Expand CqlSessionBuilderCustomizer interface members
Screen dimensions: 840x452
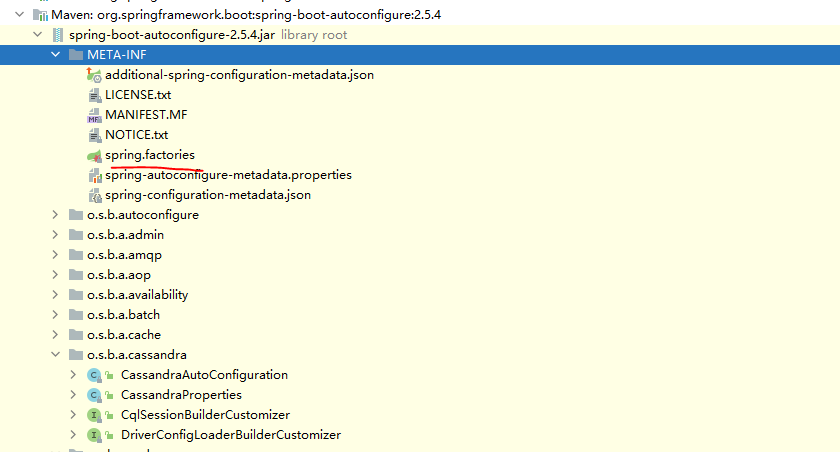[x=73, y=415]
